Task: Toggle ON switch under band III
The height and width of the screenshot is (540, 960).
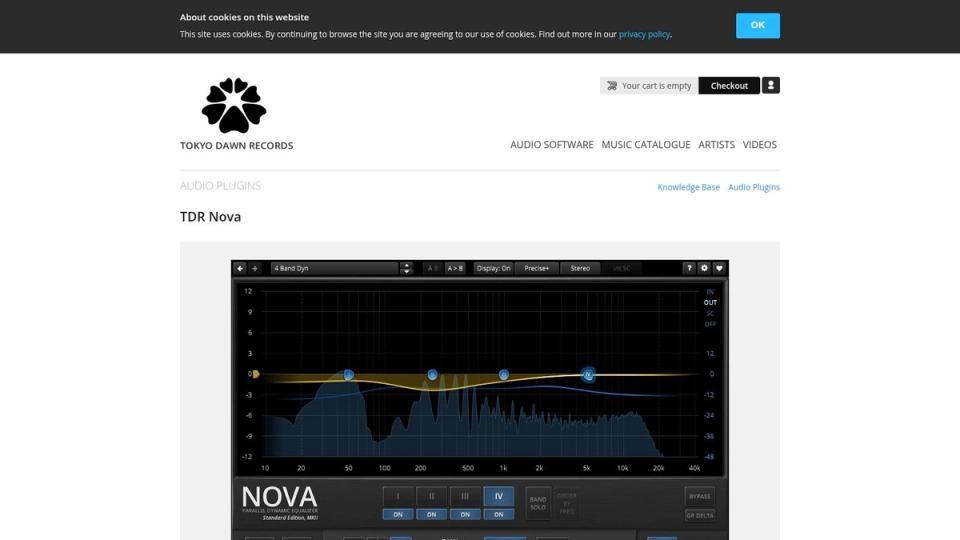Action: [465, 515]
